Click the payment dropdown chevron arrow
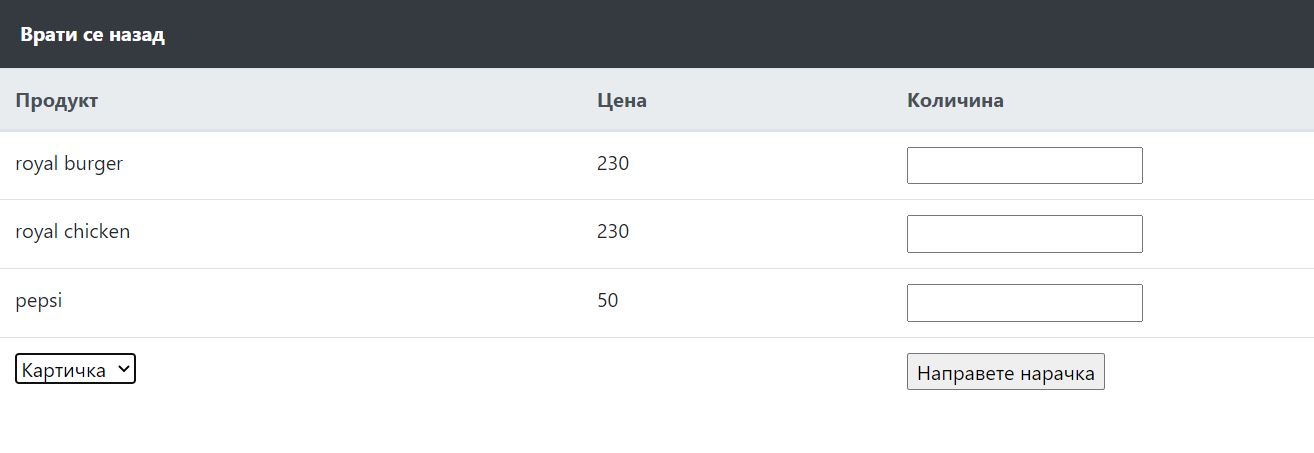Screen dimensions: 1314x453 pyautogui.click(x=123, y=369)
